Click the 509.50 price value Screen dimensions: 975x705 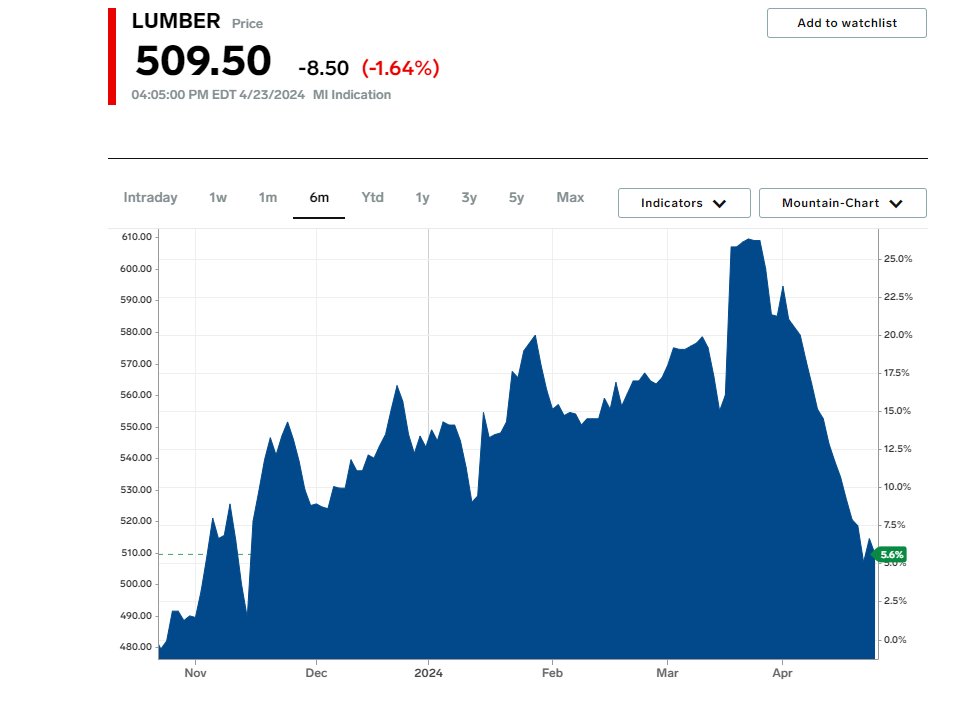point(203,62)
